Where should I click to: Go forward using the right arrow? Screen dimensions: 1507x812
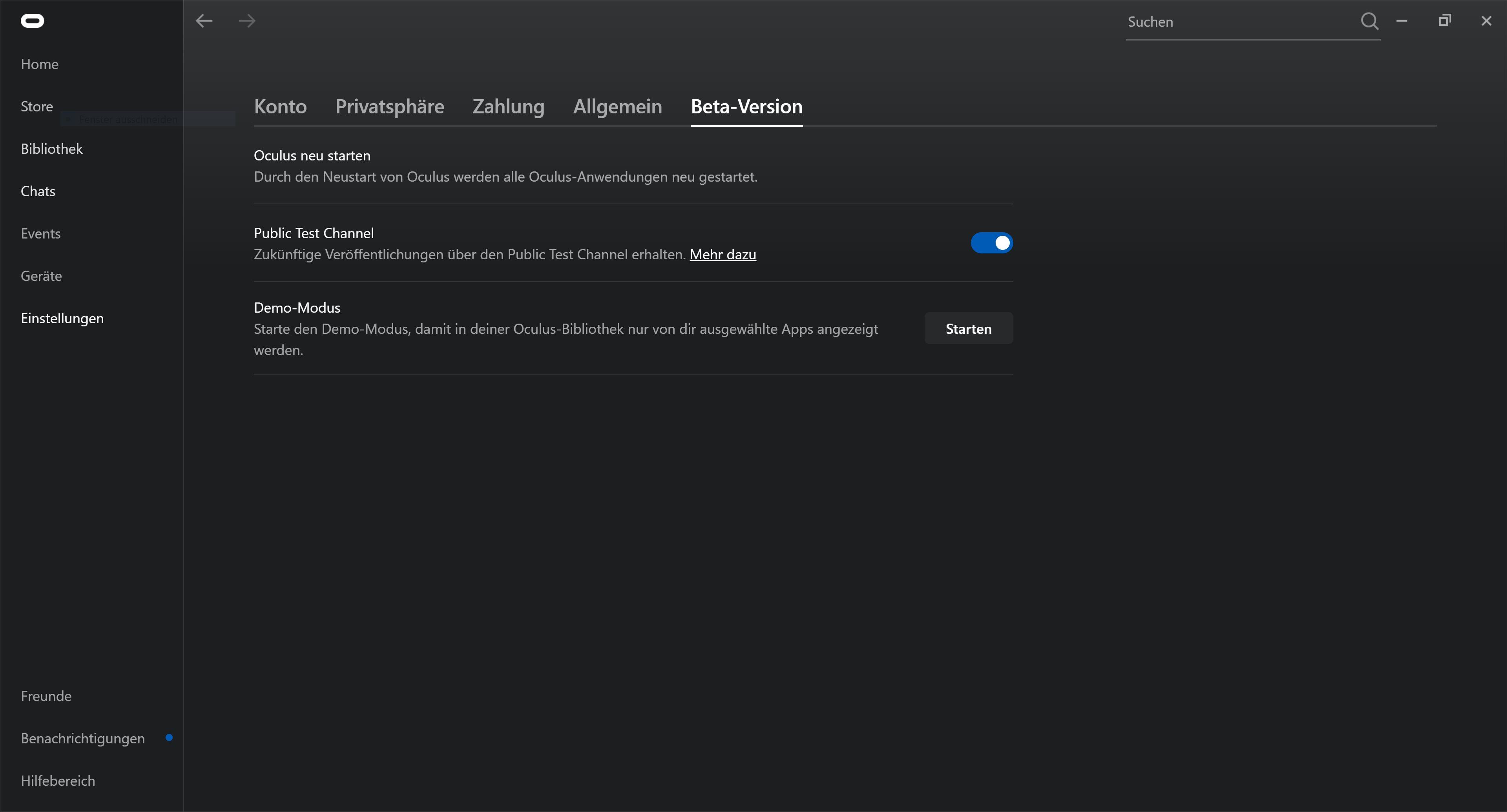tap(247, 21)
